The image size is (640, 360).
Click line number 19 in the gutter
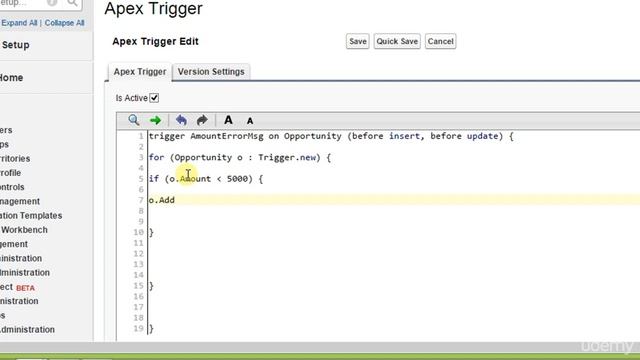point(139,328)
